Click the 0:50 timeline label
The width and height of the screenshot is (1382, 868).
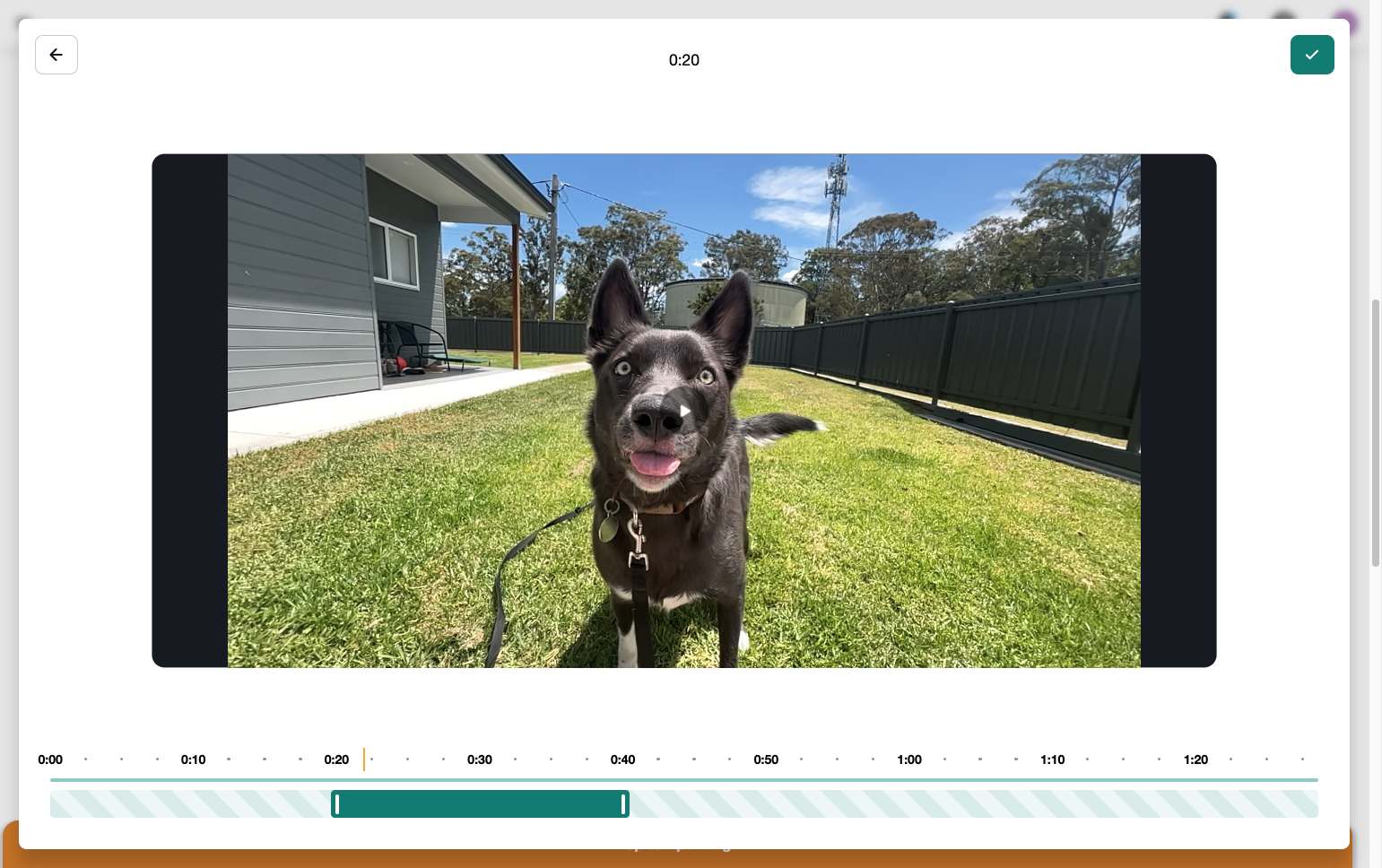[x=766, y=759]
